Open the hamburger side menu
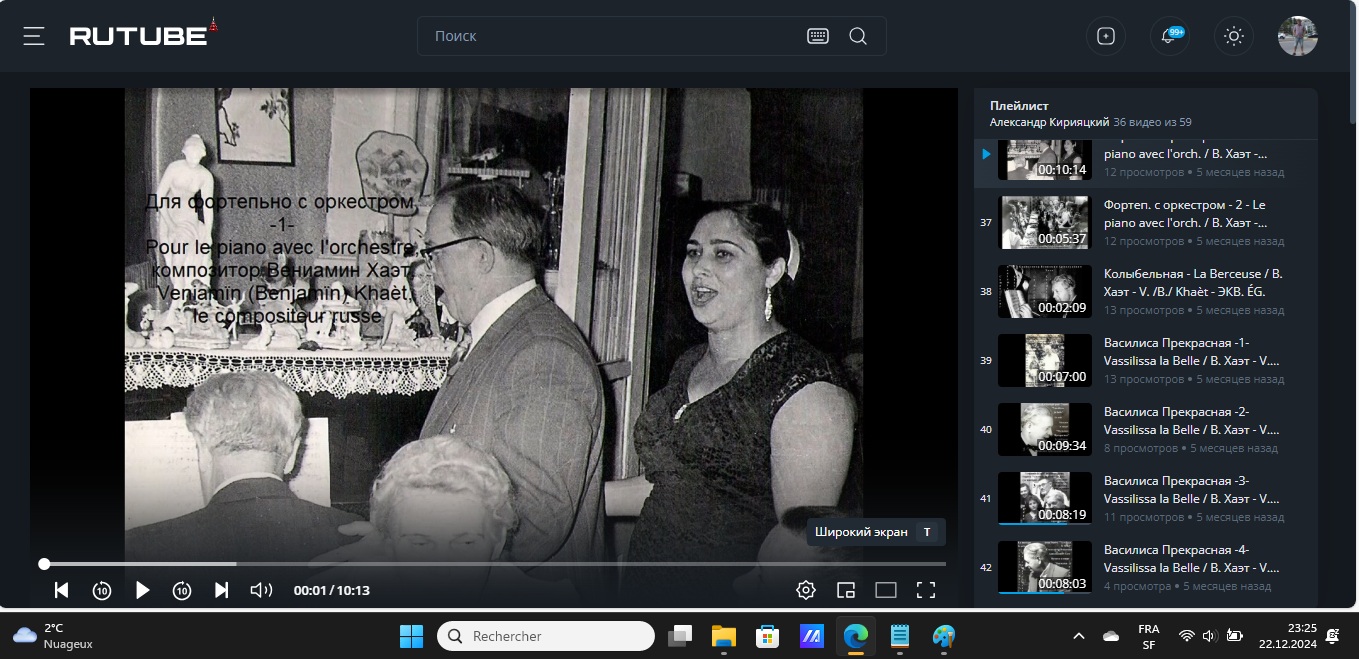This screenshot has width=1359, height=659. (35, 36)
